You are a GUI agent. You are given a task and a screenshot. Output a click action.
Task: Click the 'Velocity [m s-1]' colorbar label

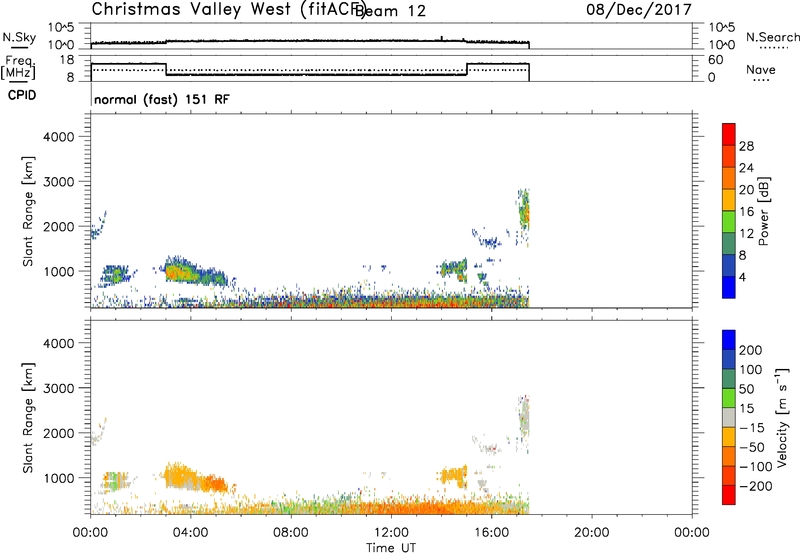click(x=782, y=417)
